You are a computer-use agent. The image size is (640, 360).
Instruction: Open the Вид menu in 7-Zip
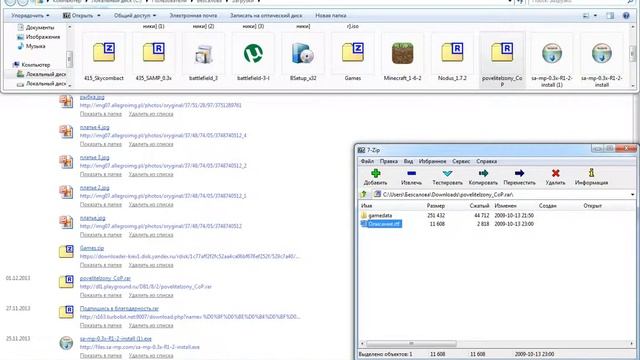[408, 161]
